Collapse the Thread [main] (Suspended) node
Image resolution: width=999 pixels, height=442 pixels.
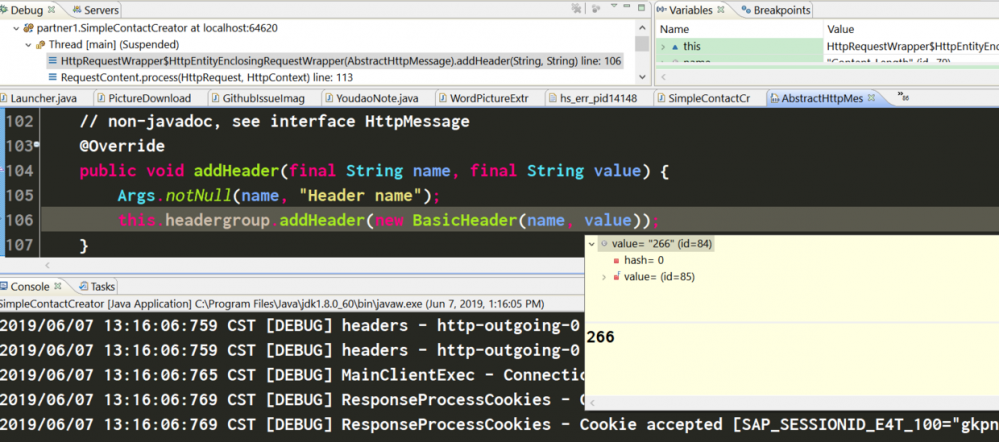point(27,45)
